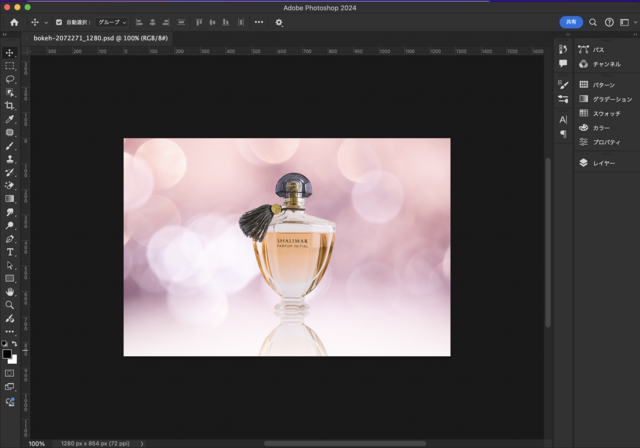The image size is (640, 448).
Task: Open options bar gear settings
Action: point(279,22)
